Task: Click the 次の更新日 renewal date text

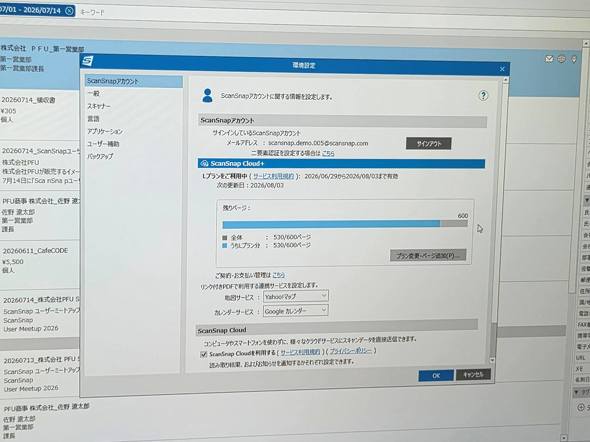Action: coord(250,185)
